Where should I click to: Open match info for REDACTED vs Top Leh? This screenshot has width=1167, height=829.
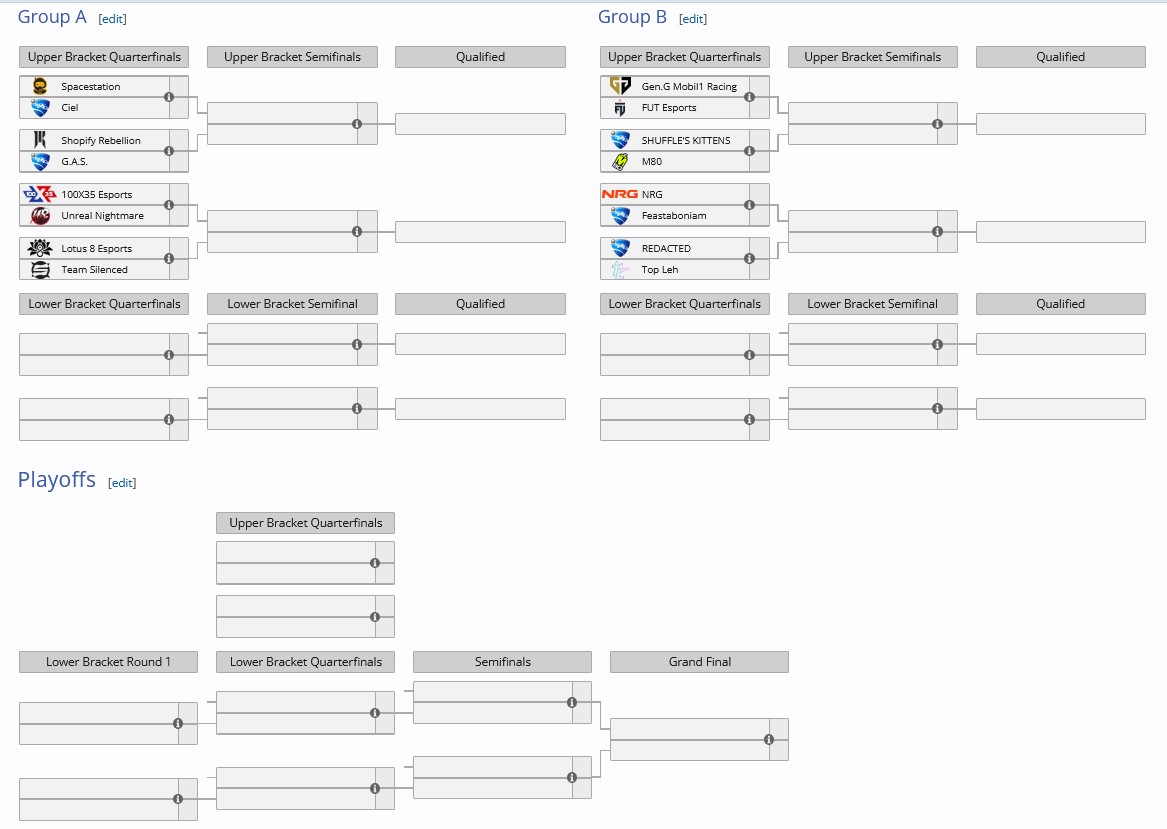click(749, 259)
